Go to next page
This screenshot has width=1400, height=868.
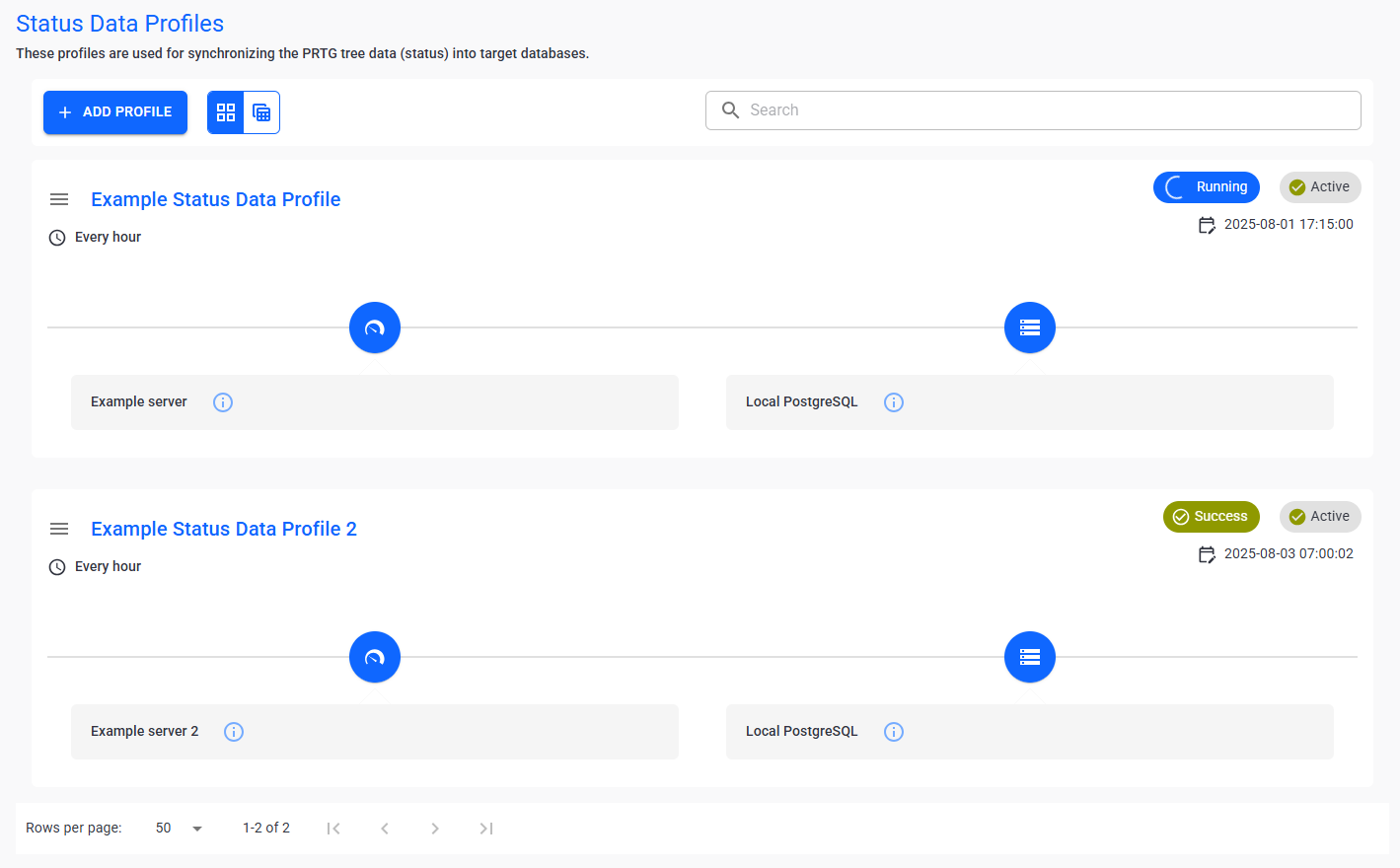click(435, 829)
